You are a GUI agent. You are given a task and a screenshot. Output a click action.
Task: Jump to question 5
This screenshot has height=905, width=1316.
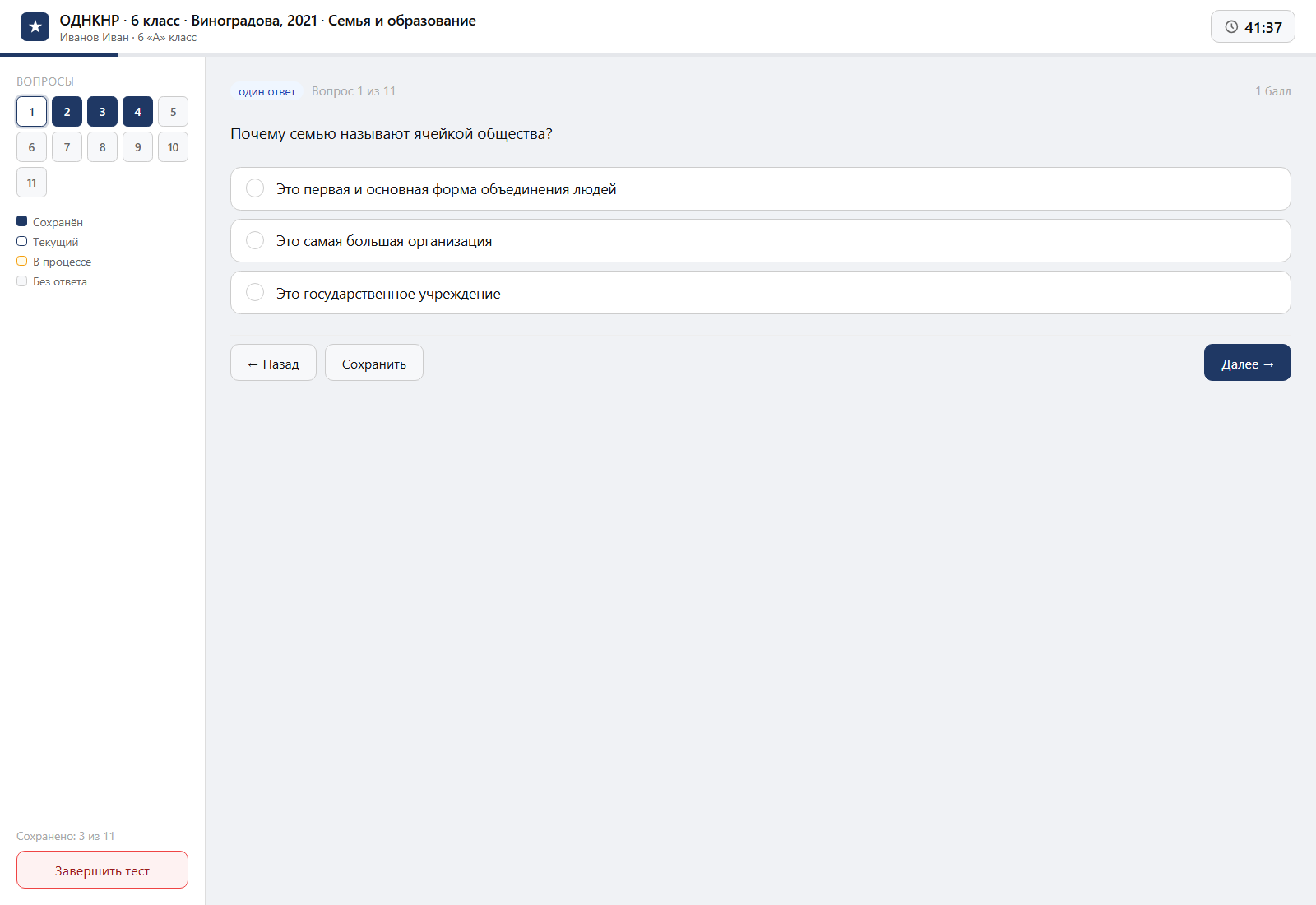tap(173, 112)
